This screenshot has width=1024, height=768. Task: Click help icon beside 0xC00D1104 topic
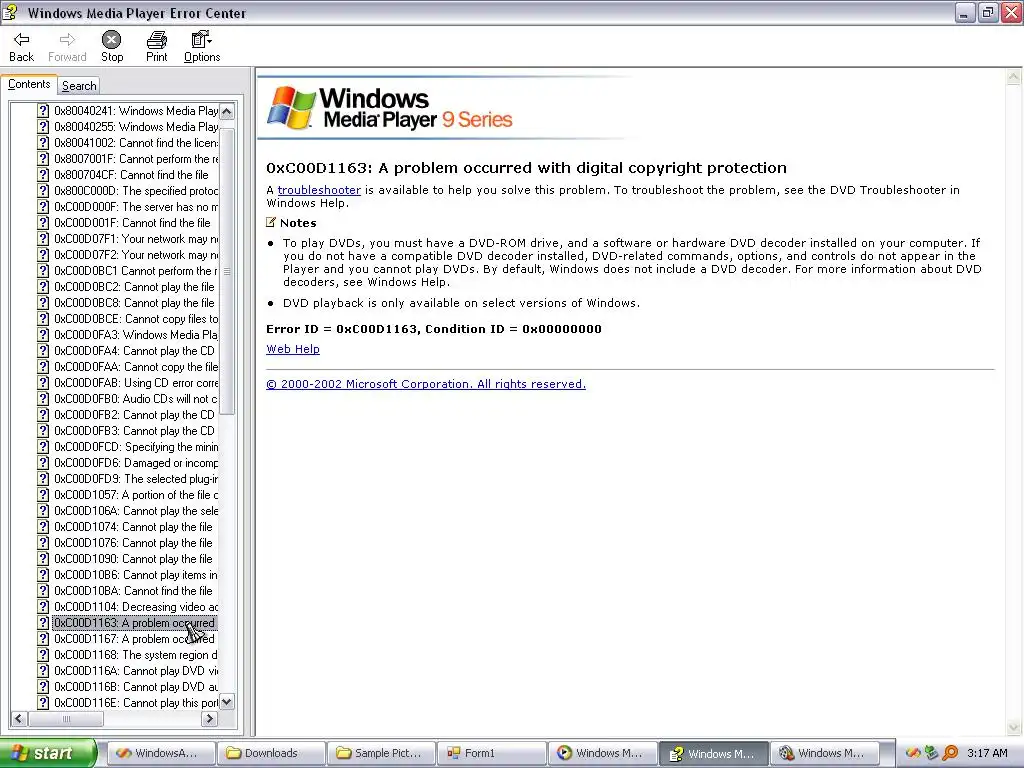point(43,607)
